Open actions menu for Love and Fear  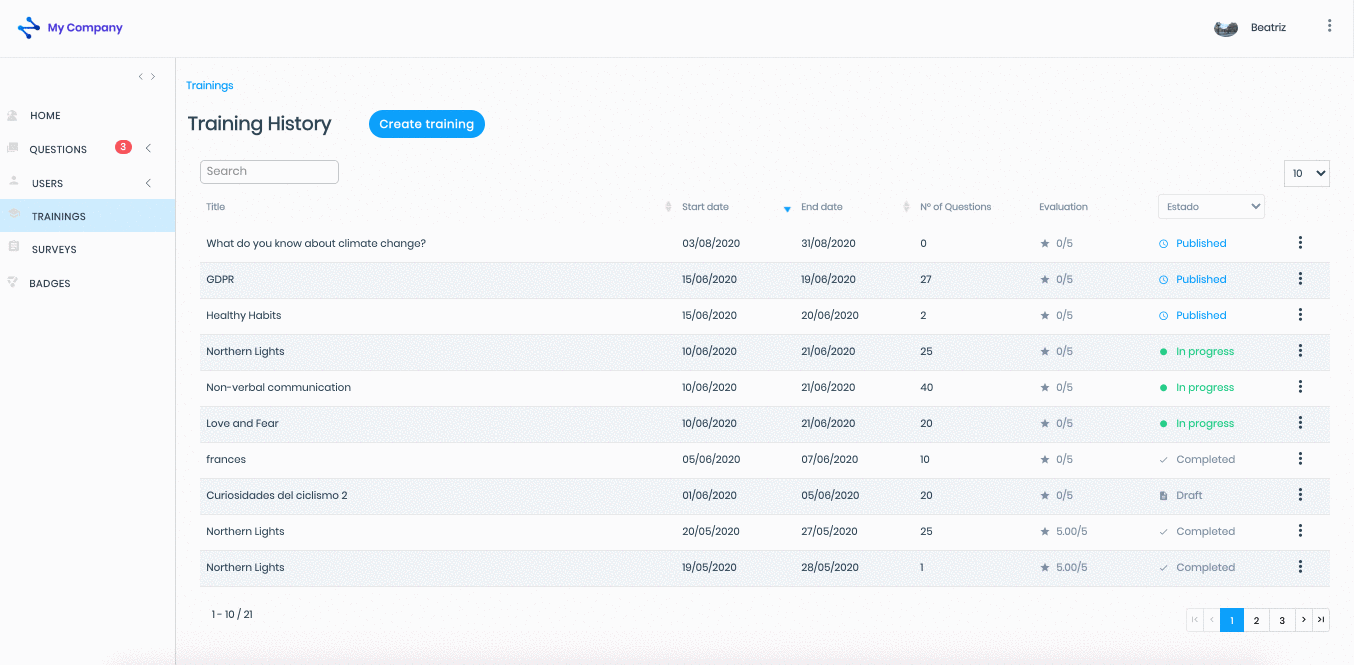(x=1300, y=423)
